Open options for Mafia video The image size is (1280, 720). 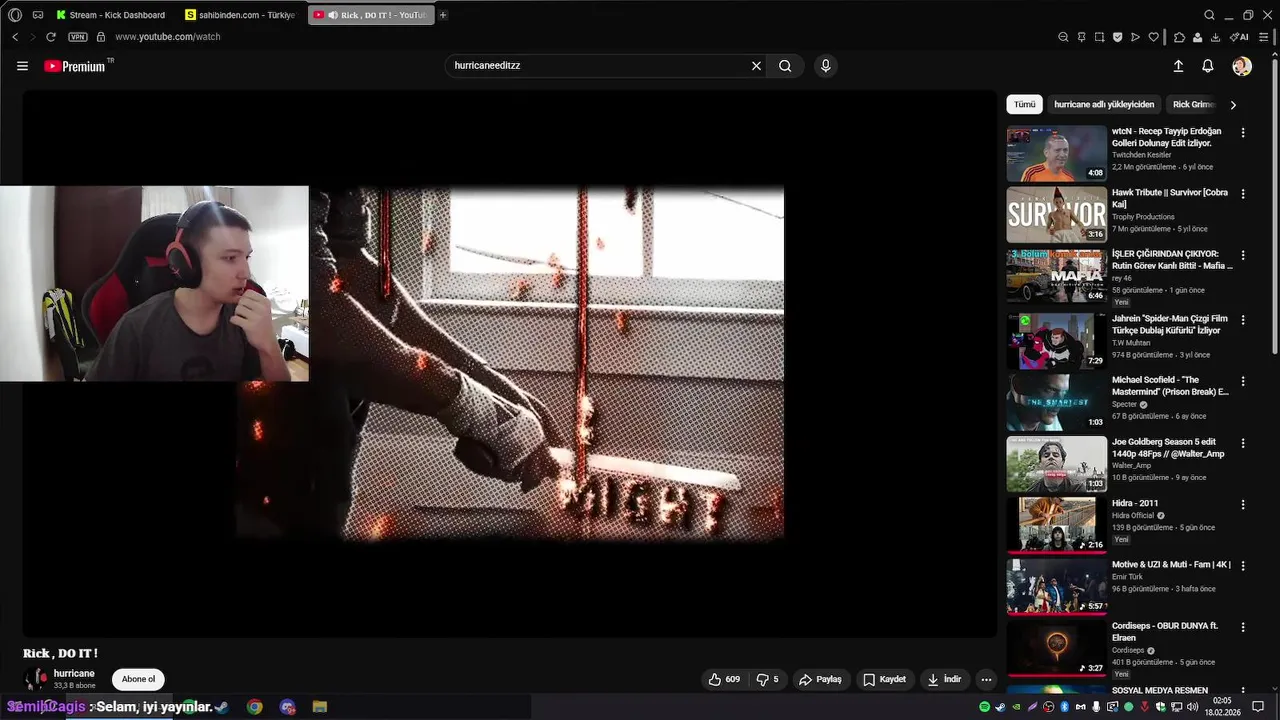[x=1243, y=257]
